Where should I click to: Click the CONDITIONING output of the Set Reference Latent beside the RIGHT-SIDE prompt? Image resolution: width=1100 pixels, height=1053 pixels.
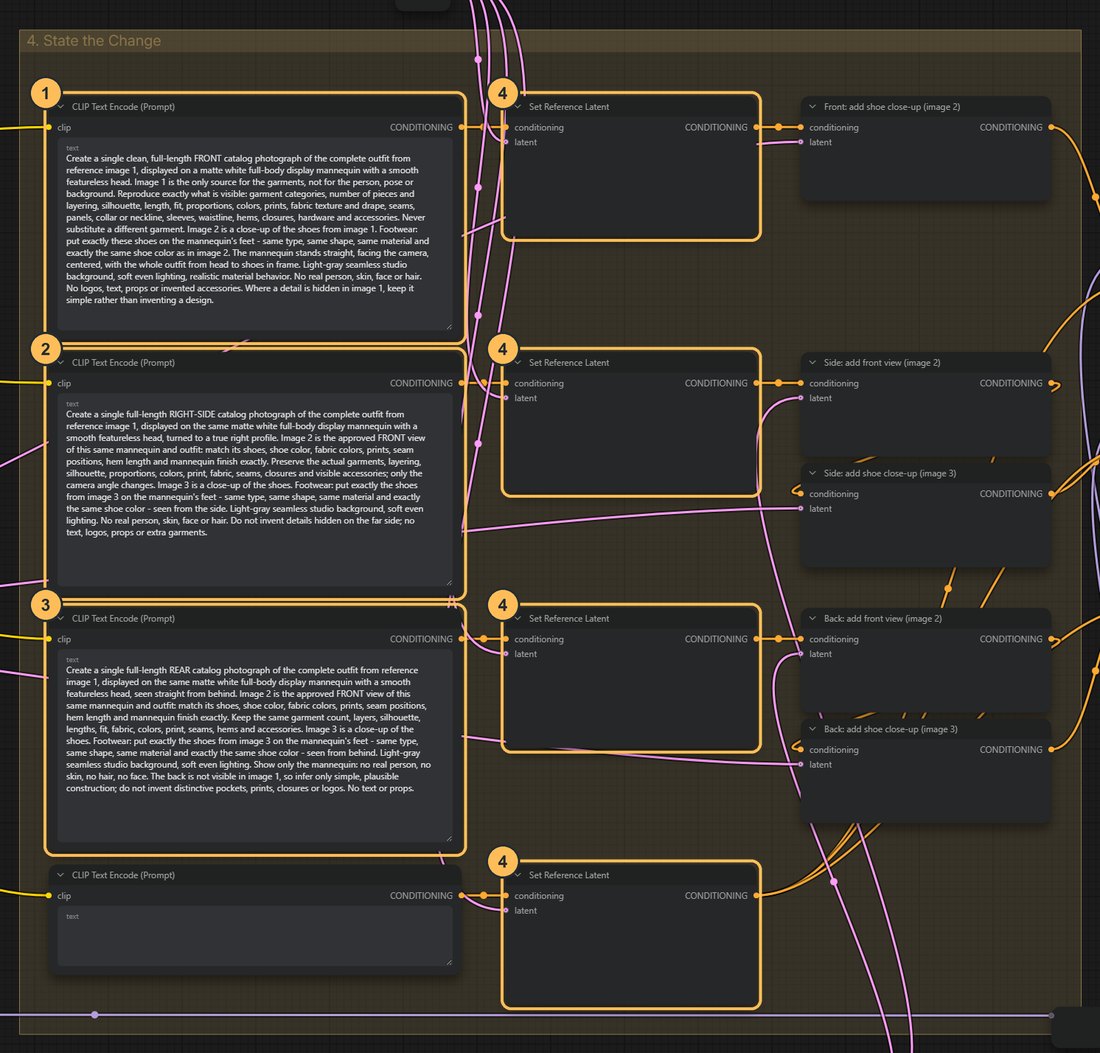[756, 383]
